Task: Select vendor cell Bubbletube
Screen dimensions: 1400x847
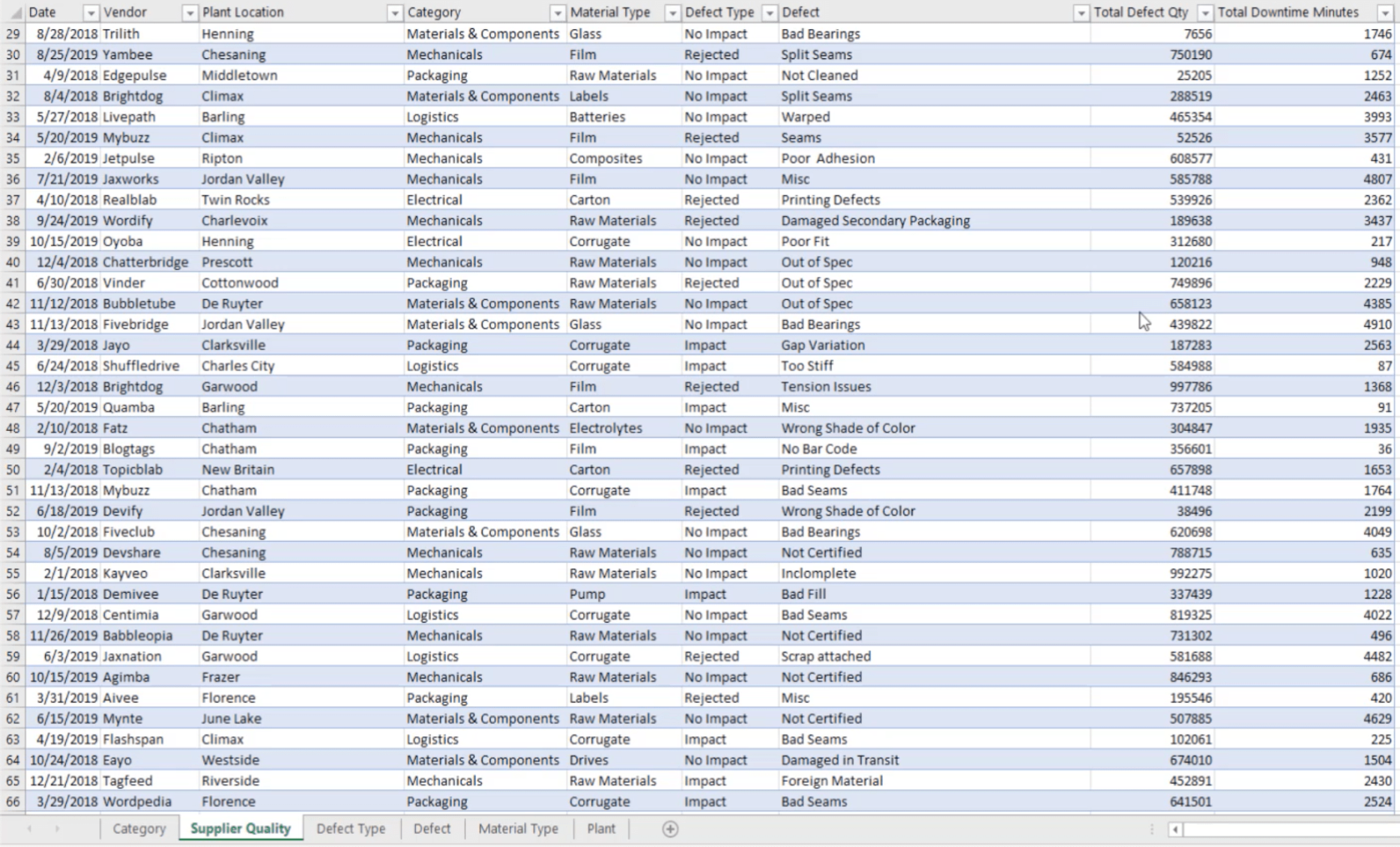Action: point(149,303)
